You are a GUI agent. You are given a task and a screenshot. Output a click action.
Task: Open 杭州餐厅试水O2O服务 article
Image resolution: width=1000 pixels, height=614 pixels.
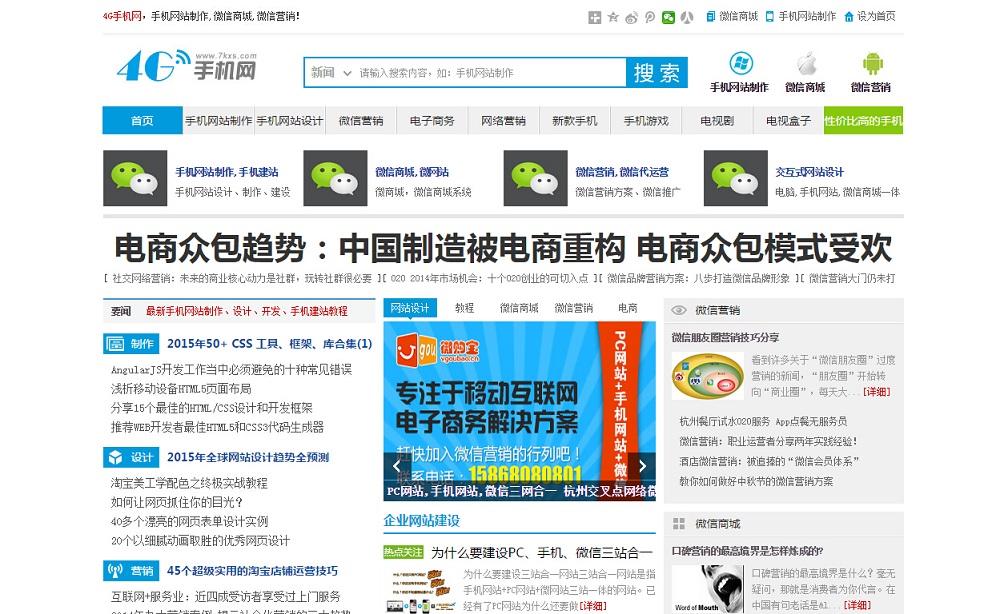pyautogui.click(x=763, y=421)
